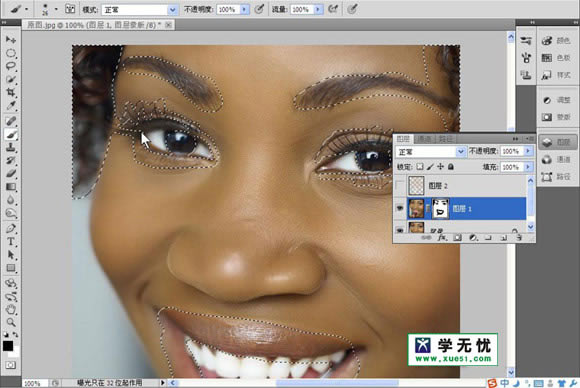Toggle Quick Mask mode button
The width and height of the screenshot is (580, 388).
(x=11, y=365)
